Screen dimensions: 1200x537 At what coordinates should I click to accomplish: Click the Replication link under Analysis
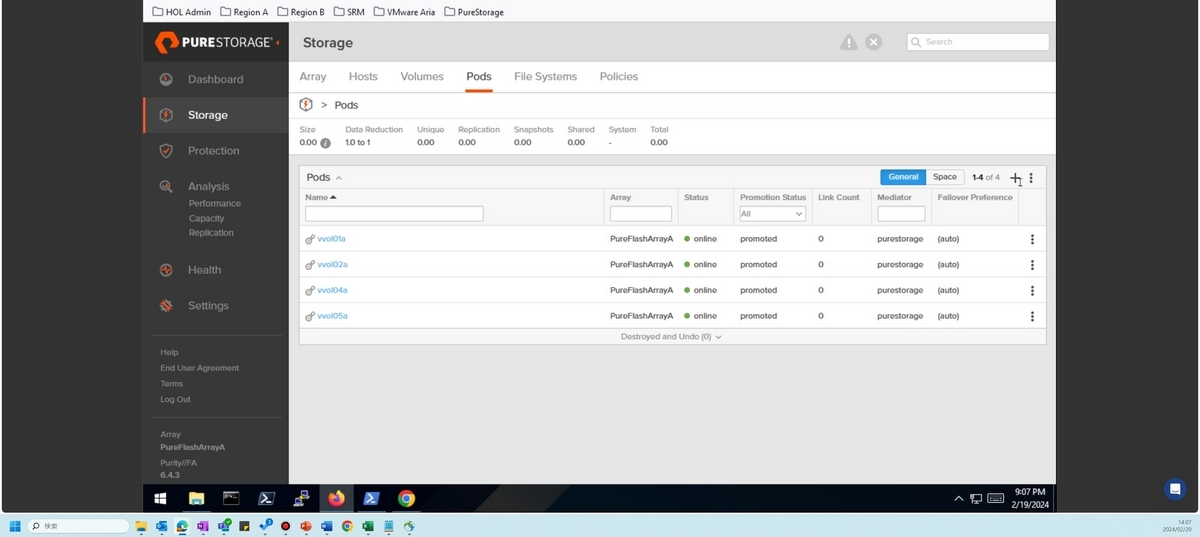(x=211, y=233)
